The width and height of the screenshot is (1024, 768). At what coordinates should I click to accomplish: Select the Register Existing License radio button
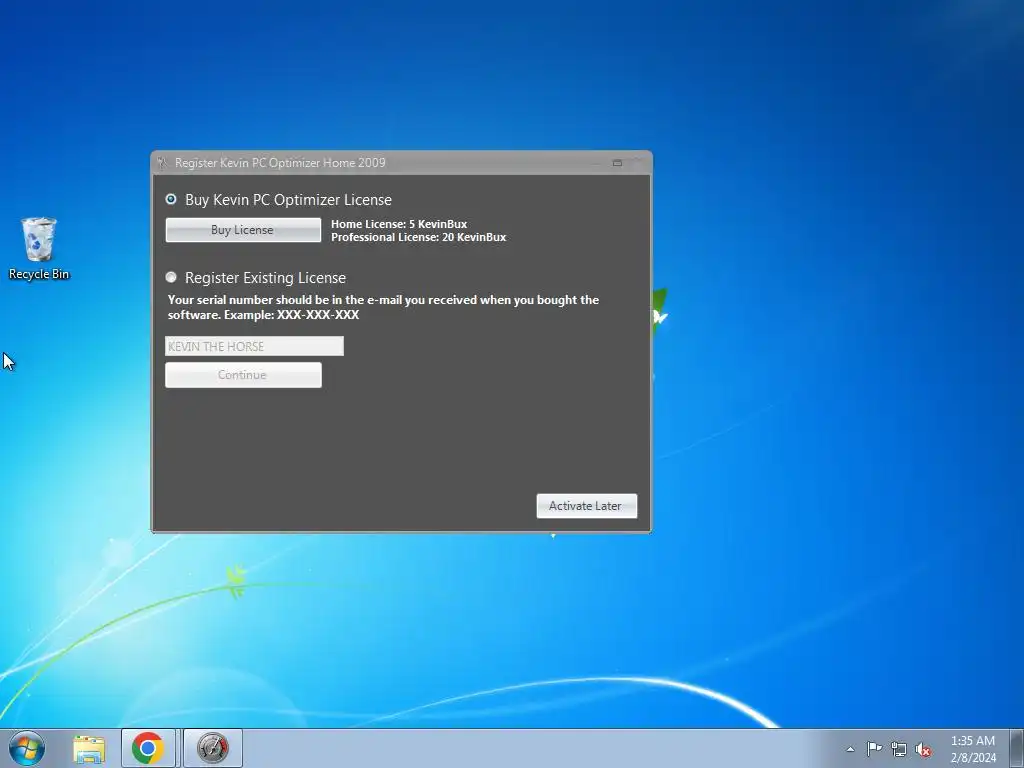171,278
